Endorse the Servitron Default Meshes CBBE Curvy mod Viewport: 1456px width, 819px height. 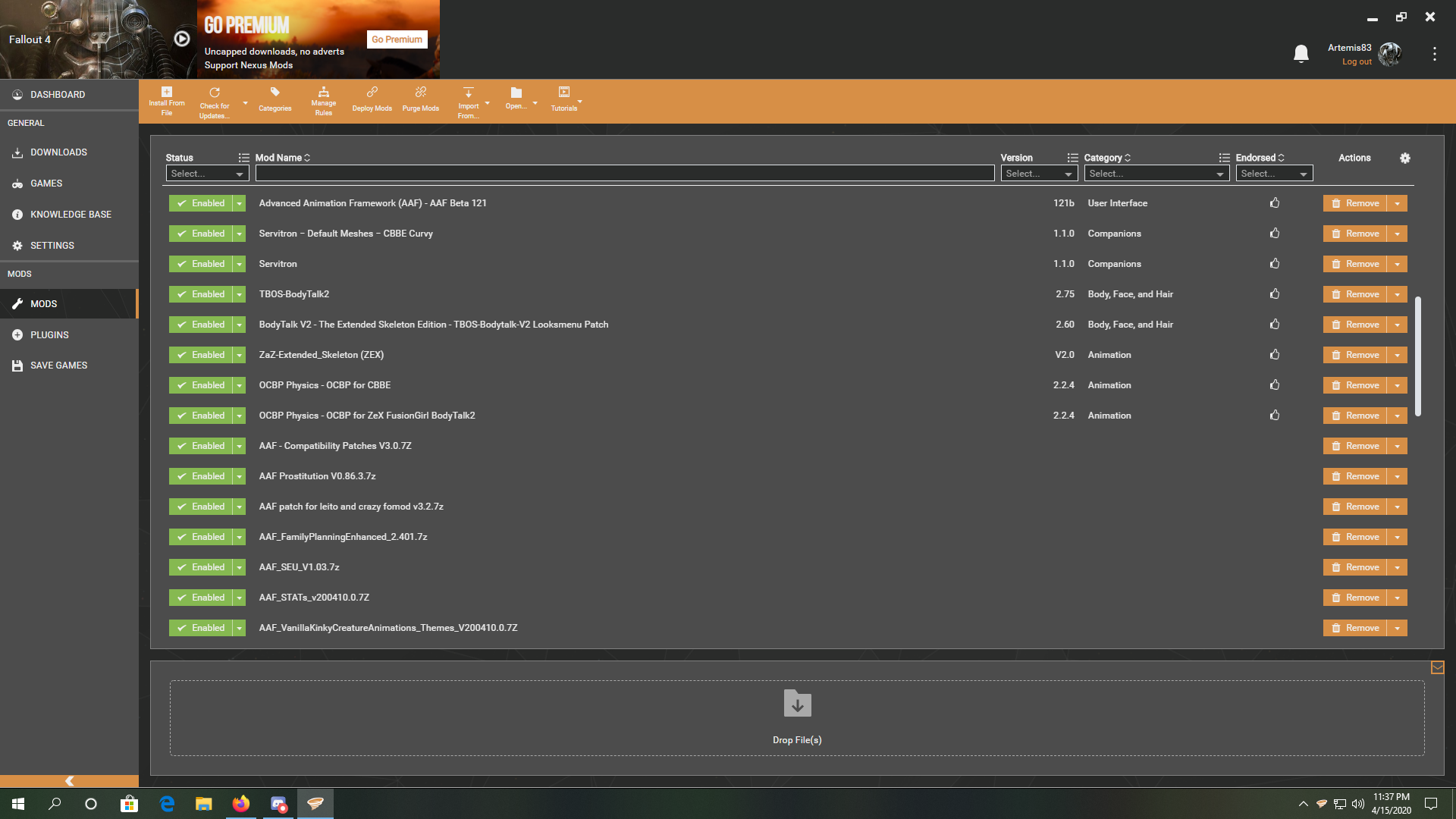[1275, 233]
